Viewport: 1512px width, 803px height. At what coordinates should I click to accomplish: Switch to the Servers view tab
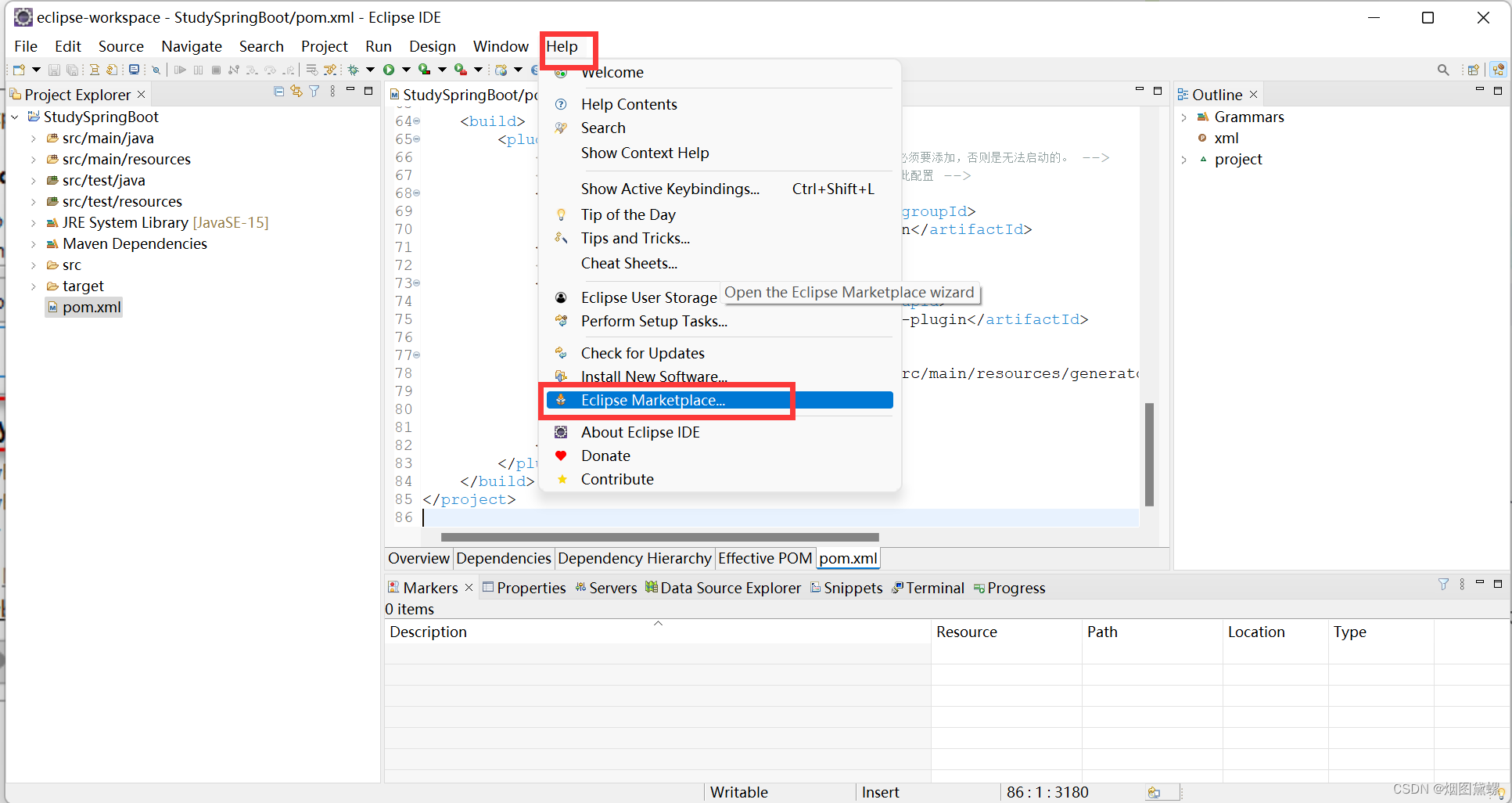point(605,588)
